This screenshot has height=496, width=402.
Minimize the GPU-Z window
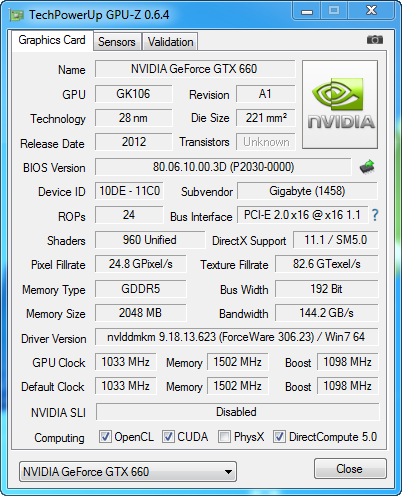[x=307, y=10]
